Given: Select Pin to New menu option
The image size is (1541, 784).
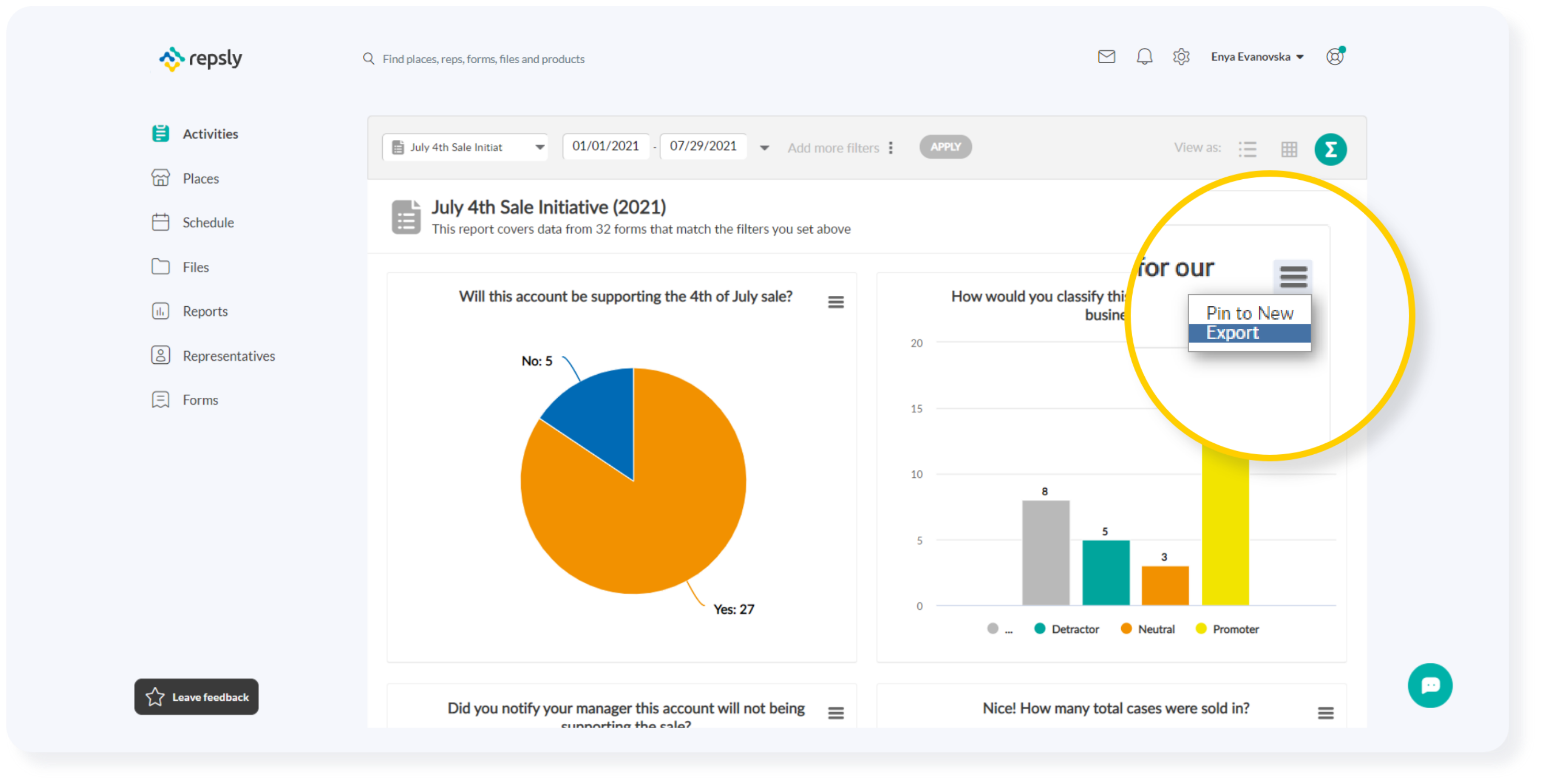Looking at the screenshot, I should click(x=1249, y=312).
